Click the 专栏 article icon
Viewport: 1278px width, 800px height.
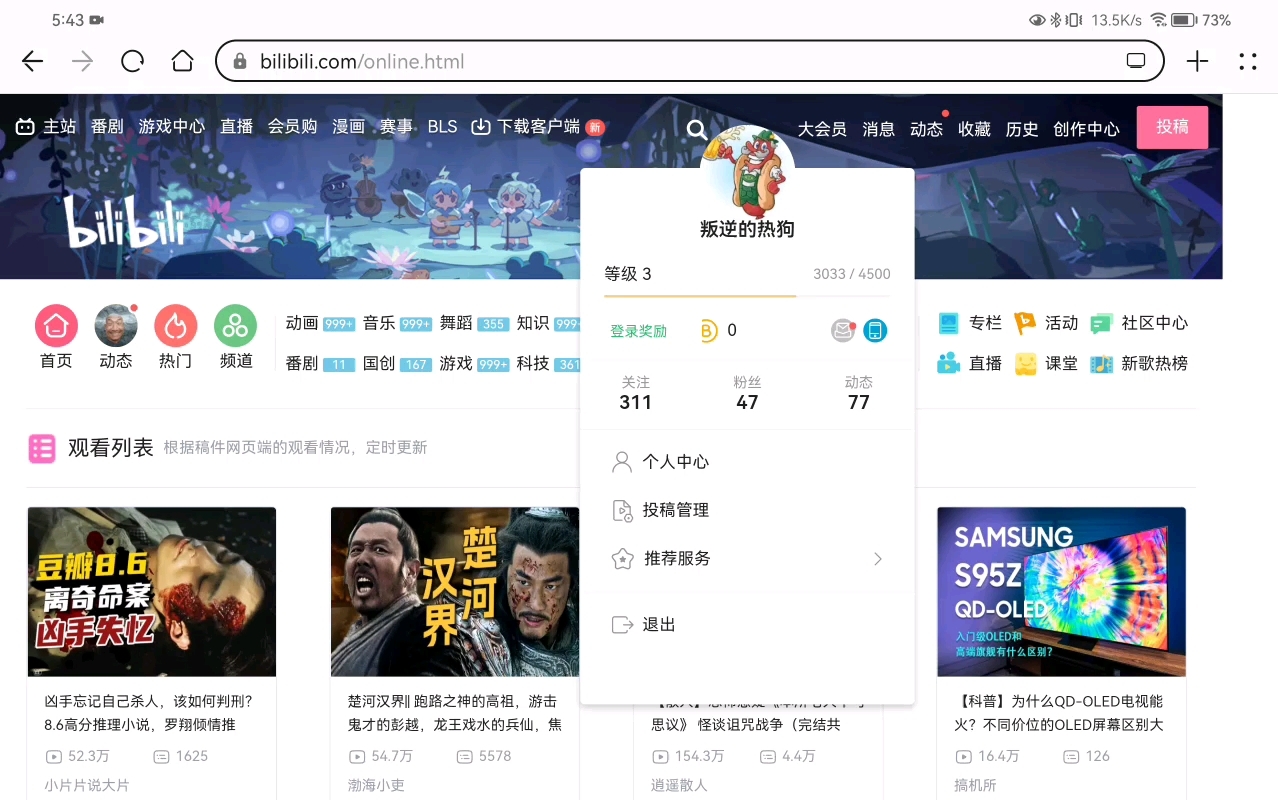tap(948, 322)
